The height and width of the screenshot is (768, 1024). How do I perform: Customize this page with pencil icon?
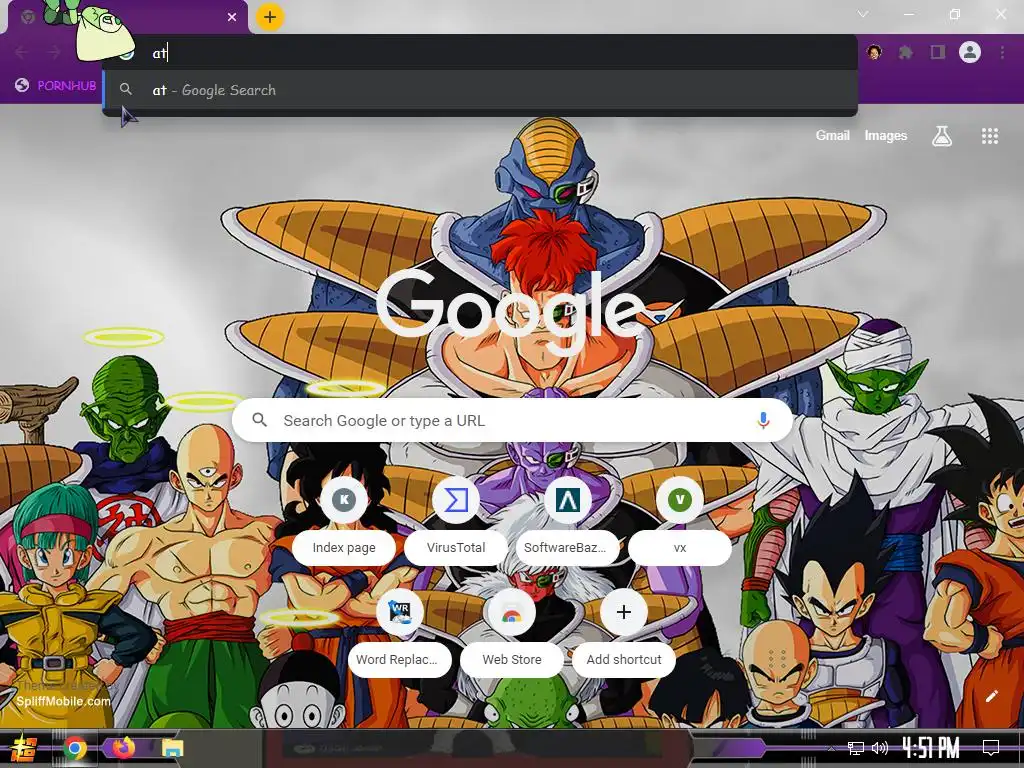pyautogui.click(x=991, y=696)
